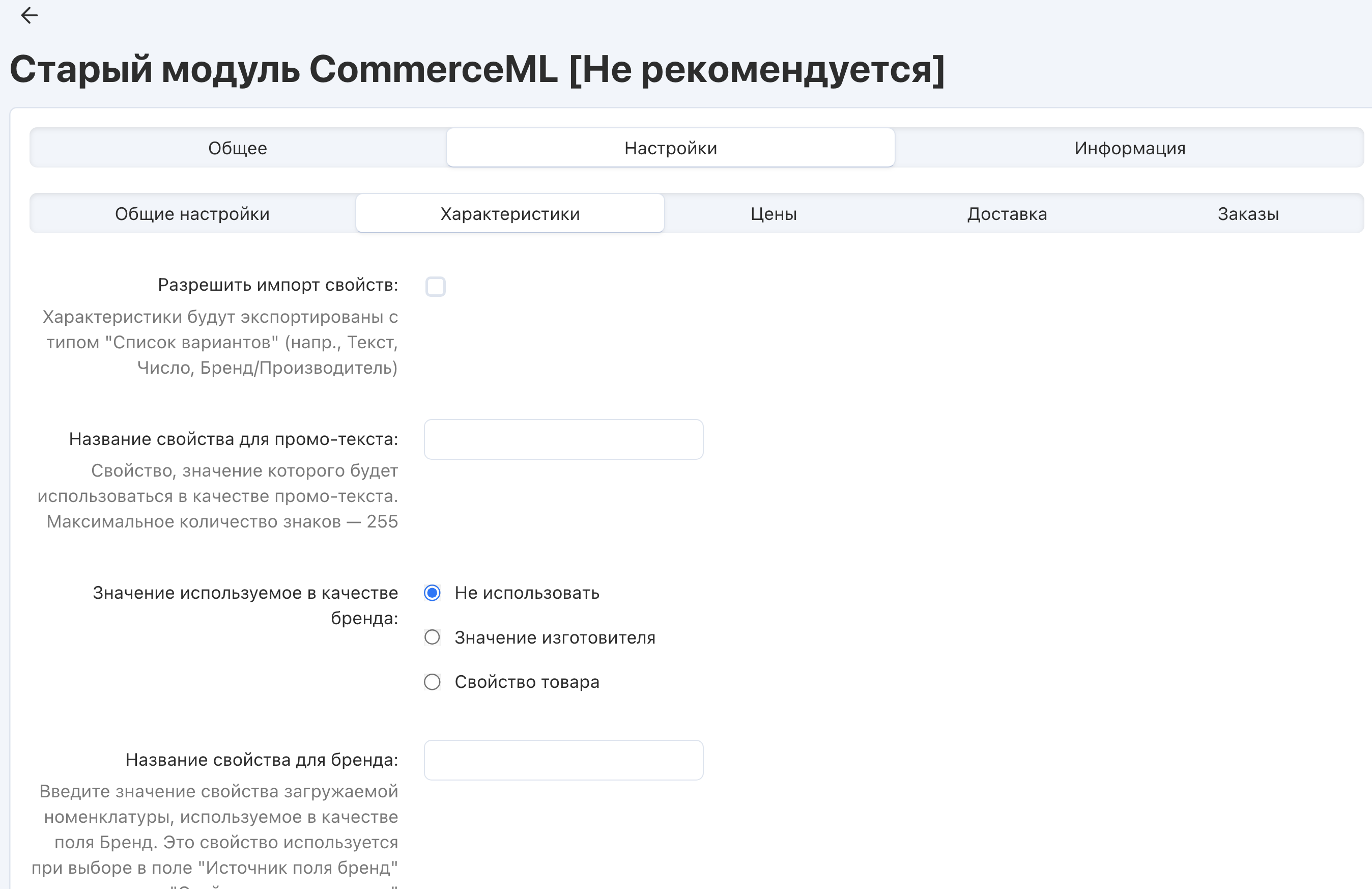Pick the Свойство товара radio option
The width and height of the screenshot is (1372, 889).
[x=433, y=682]
